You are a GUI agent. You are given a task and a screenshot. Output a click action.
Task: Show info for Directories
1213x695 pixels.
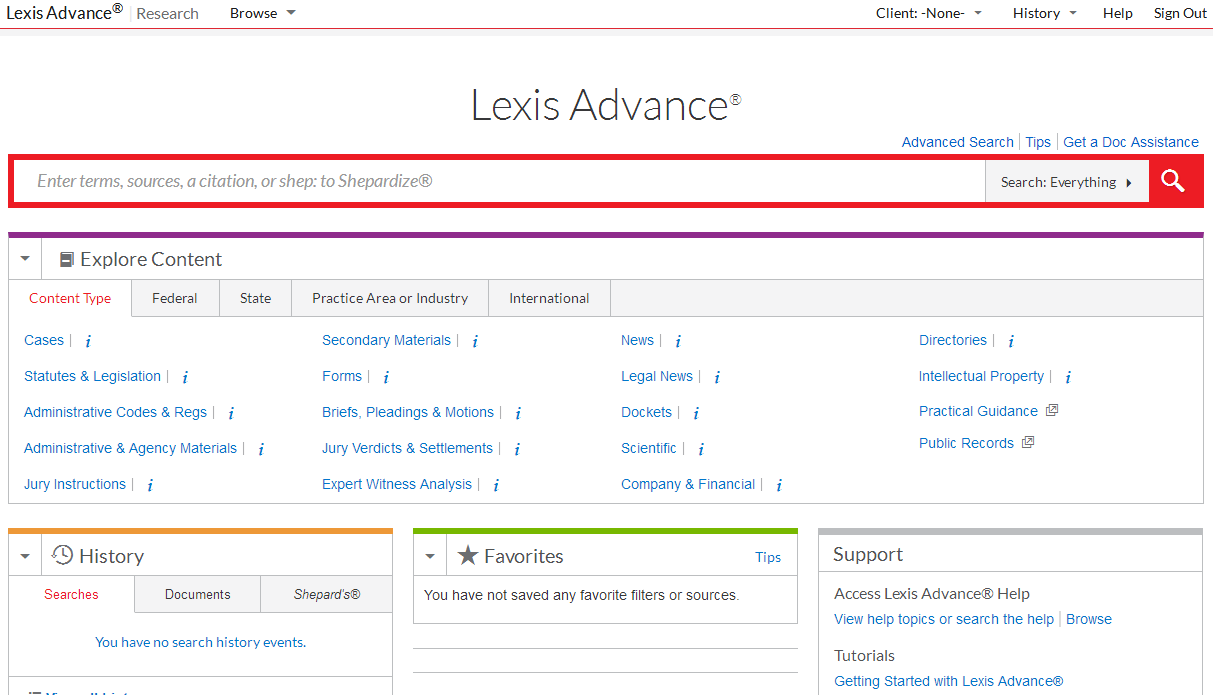[x=1011, y=341]
